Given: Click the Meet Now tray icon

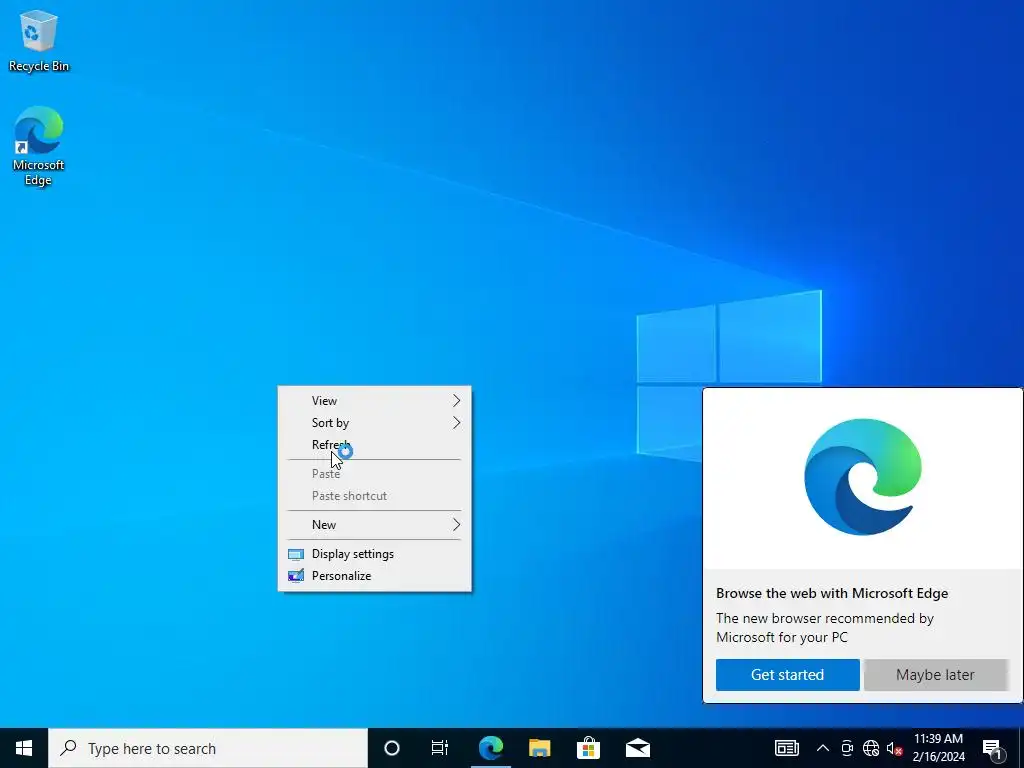Looking at the screenshot, I should point(847,748).
